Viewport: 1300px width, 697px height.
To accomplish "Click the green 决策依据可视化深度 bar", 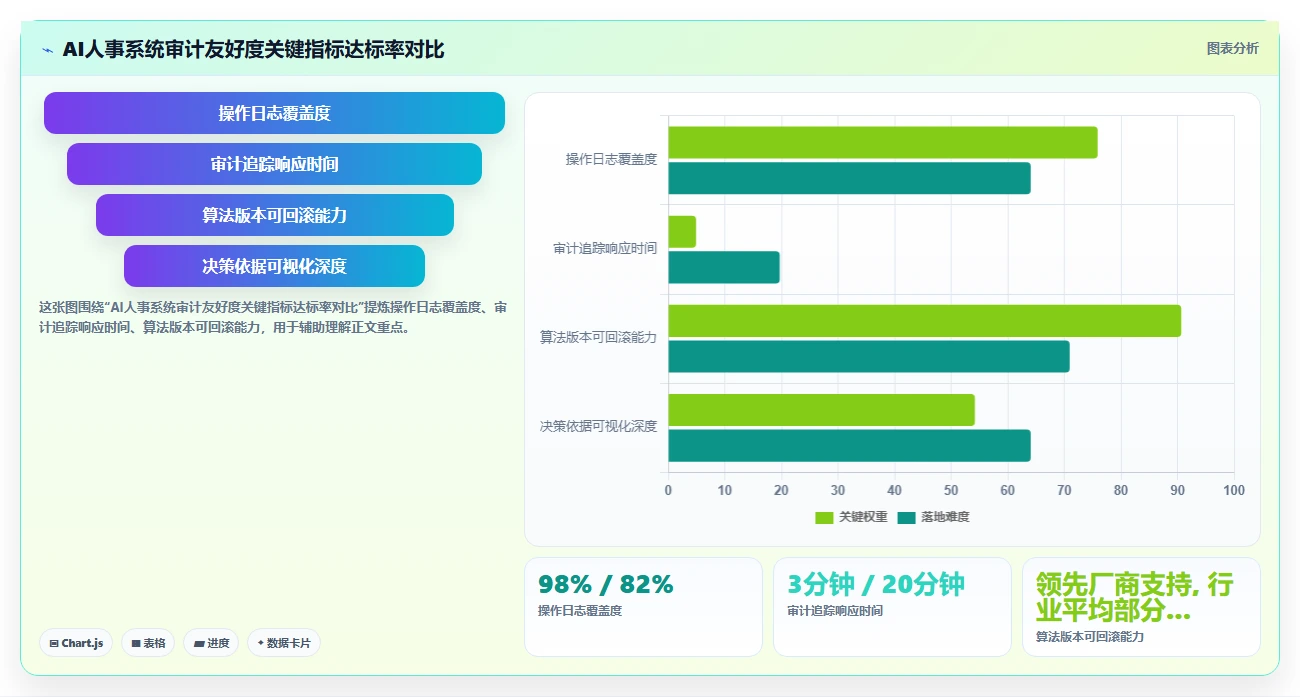I will point(821,410).
